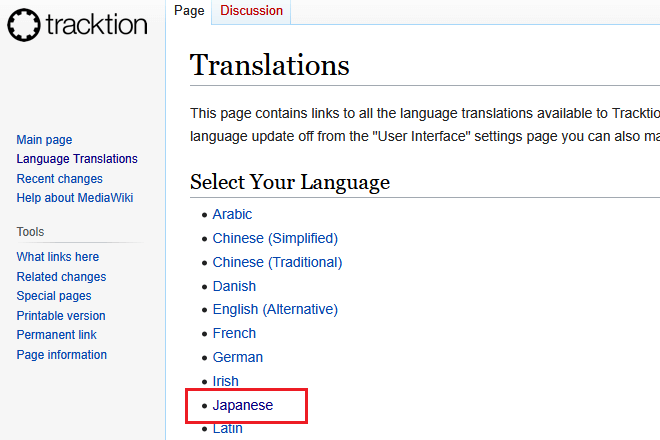Open the Main page link
The height and width of the screenshot is (440, 660).
point(44,140)
